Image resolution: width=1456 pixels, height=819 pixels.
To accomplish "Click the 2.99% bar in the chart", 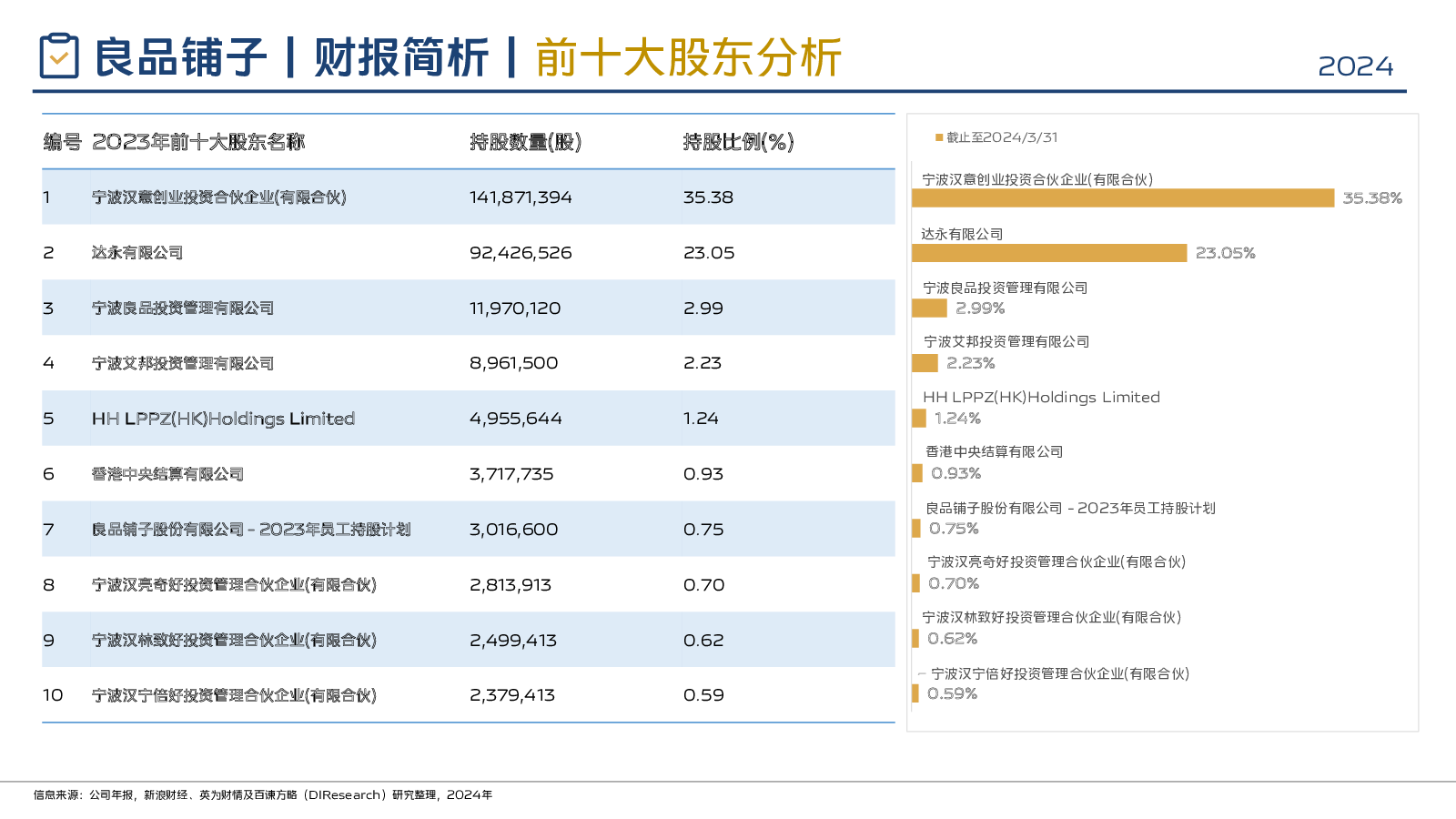I will [x=929, y=308].
